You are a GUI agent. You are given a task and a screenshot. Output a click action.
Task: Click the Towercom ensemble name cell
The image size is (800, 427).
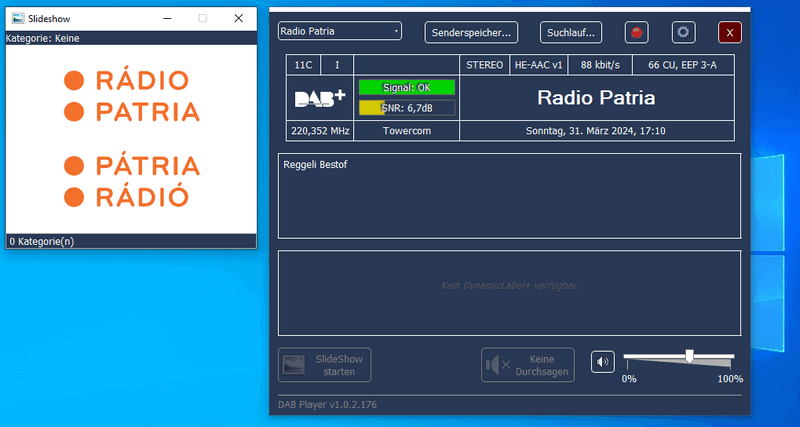[407, 131]
